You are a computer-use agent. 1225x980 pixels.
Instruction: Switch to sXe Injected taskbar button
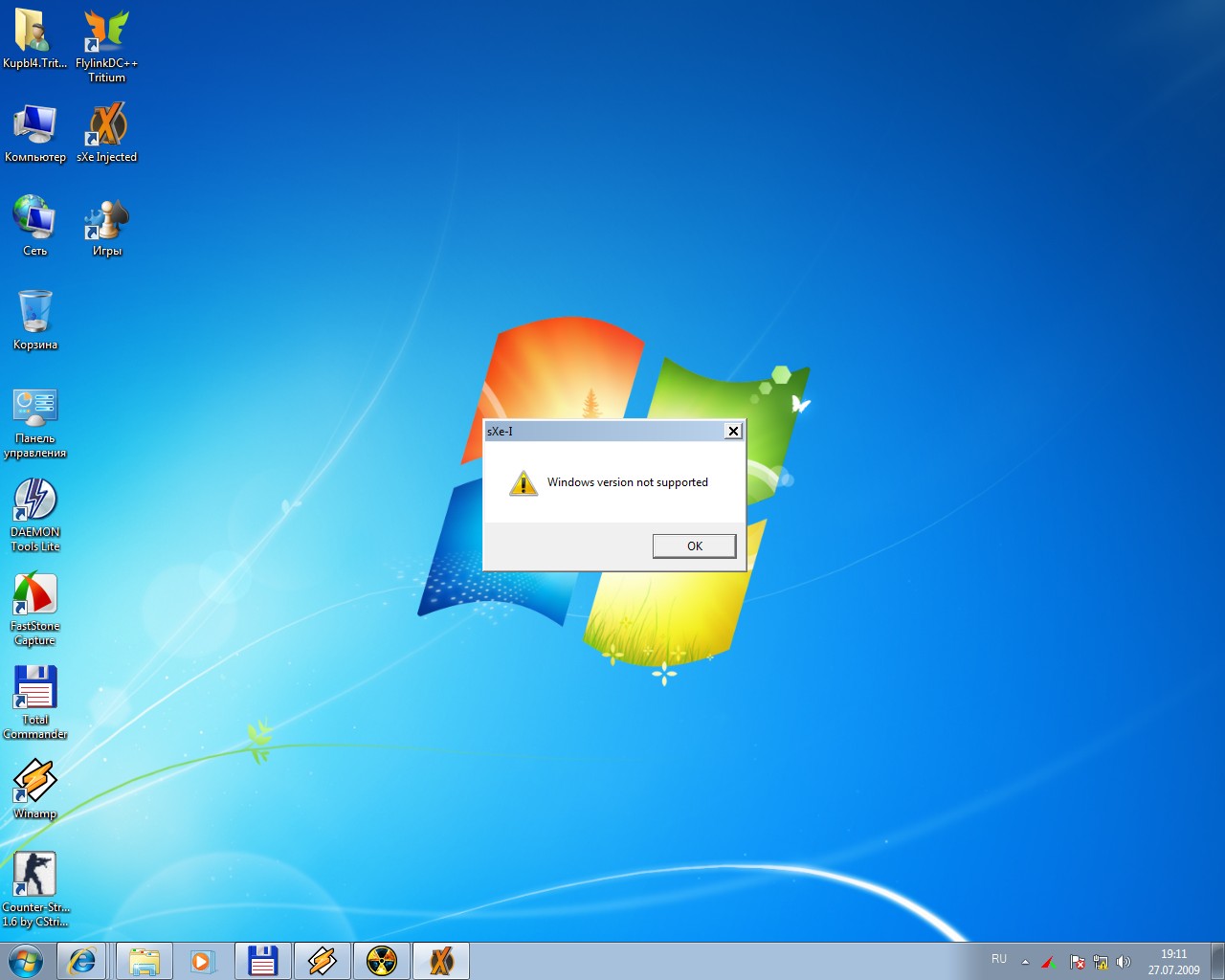(440, 961)
